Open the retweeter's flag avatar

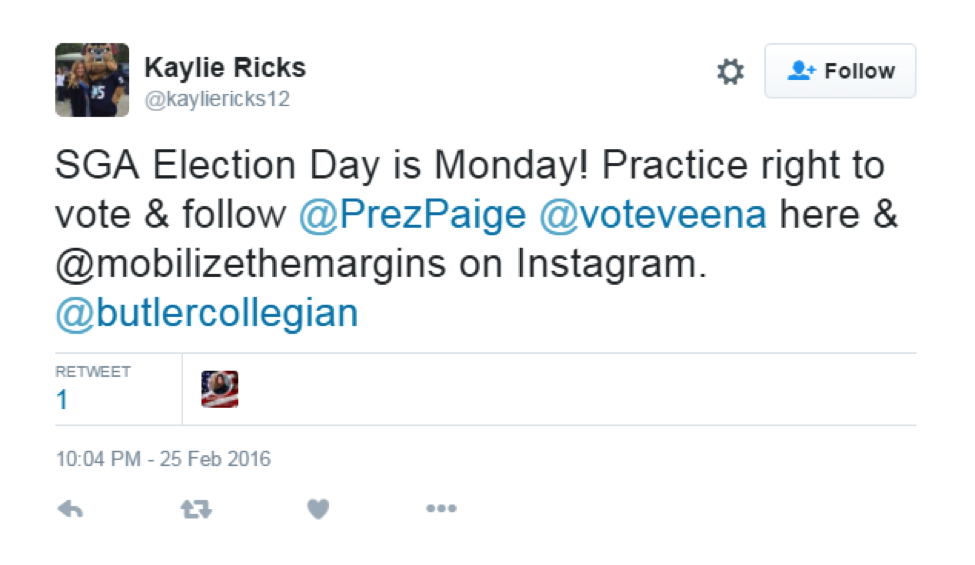tap(219, 389)
